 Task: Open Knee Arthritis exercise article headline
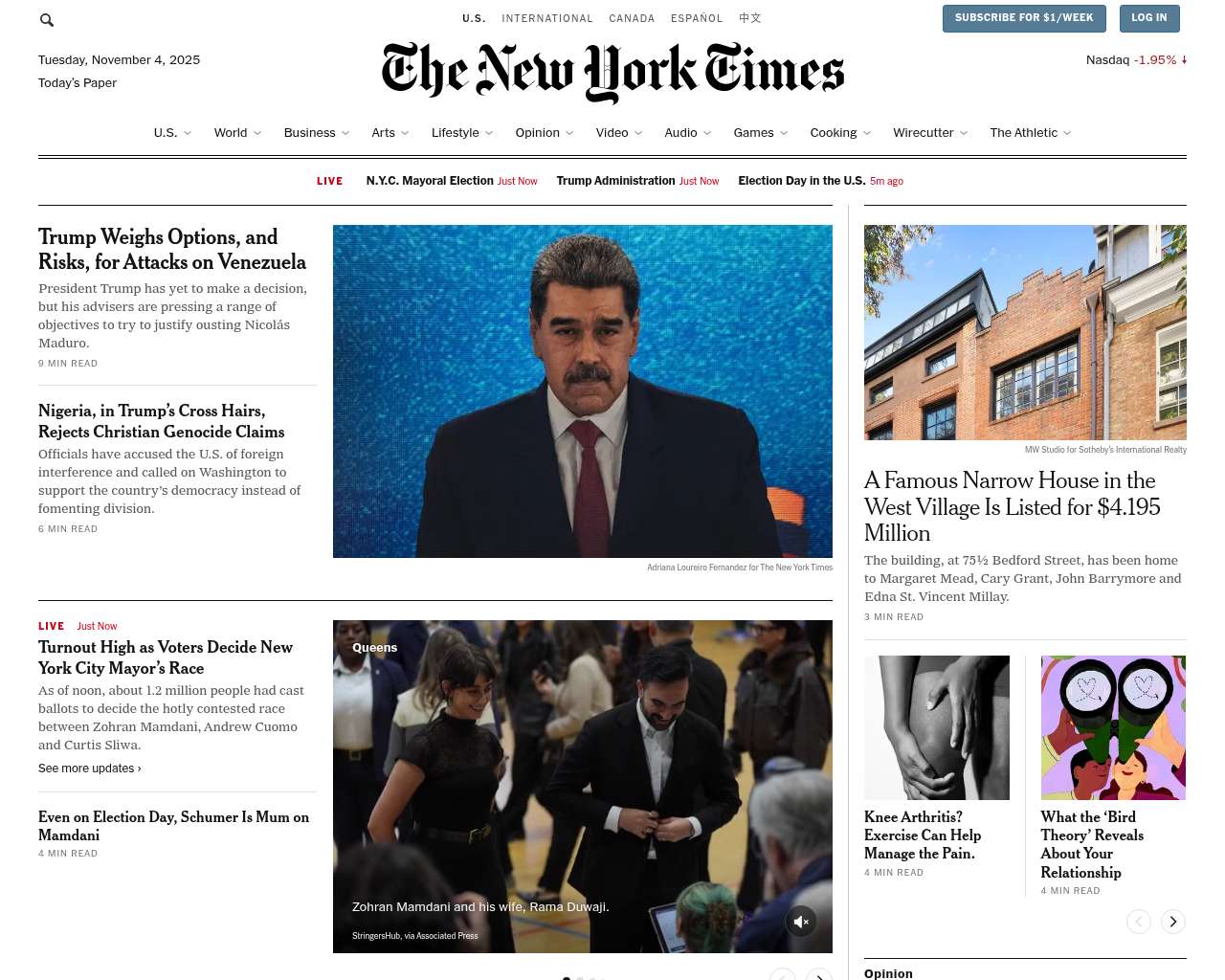coord(923,835)
